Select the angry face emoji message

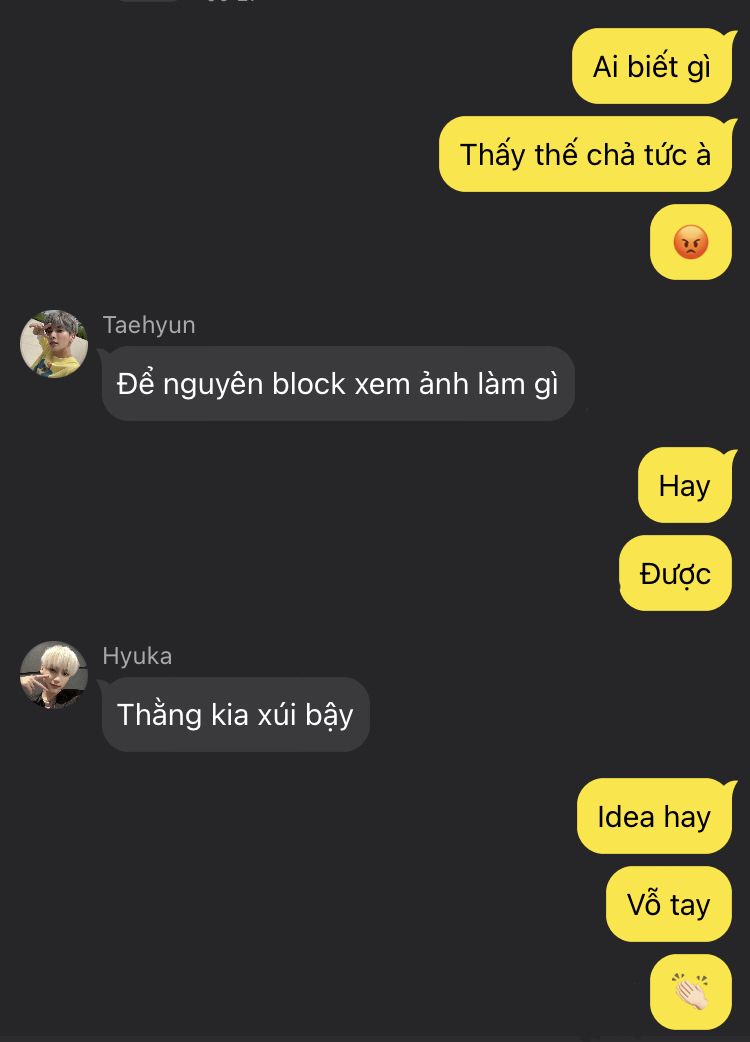[x=691, y=242]
